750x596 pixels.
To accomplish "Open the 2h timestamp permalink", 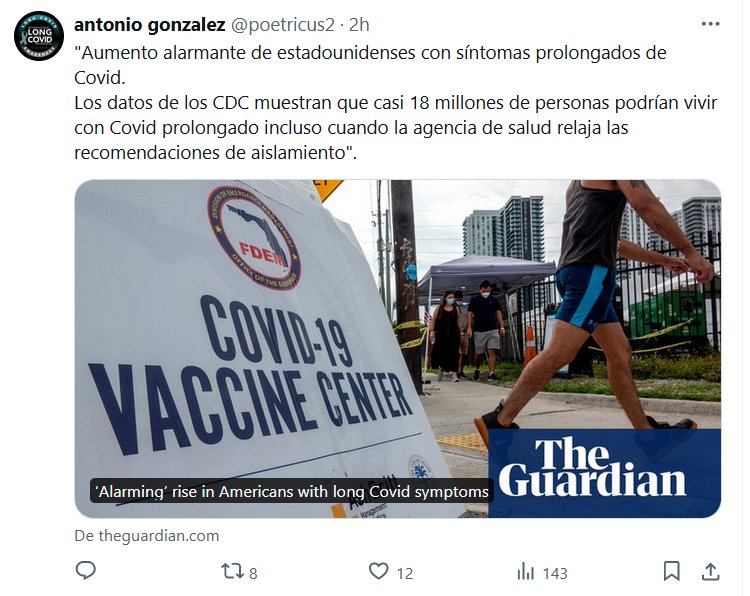I will coord(359,25).
